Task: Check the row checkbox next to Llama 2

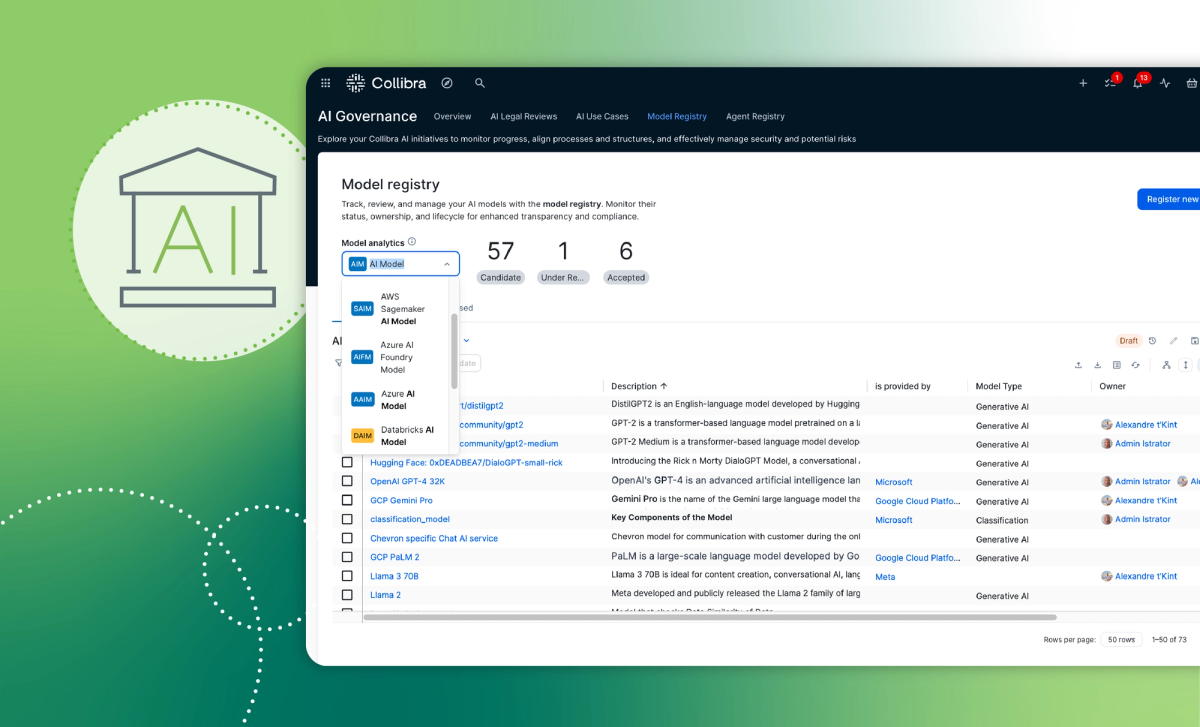Action: pyautogui.click(x=347, y=595)
